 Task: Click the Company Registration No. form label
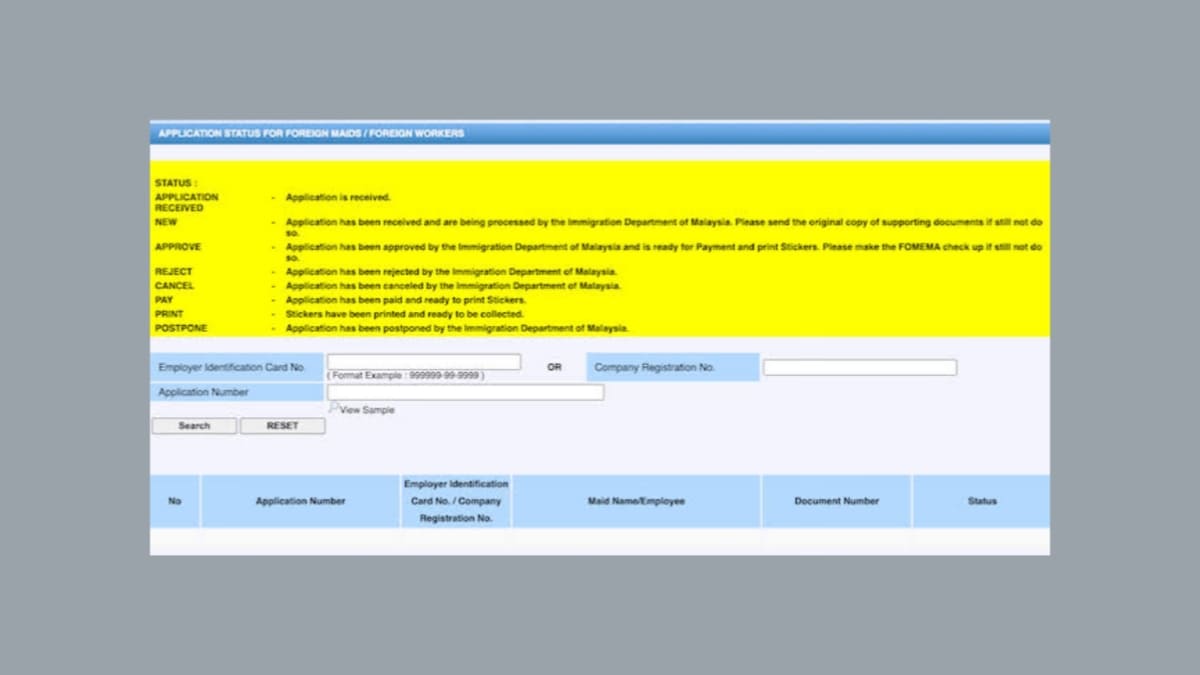point(655,368)
